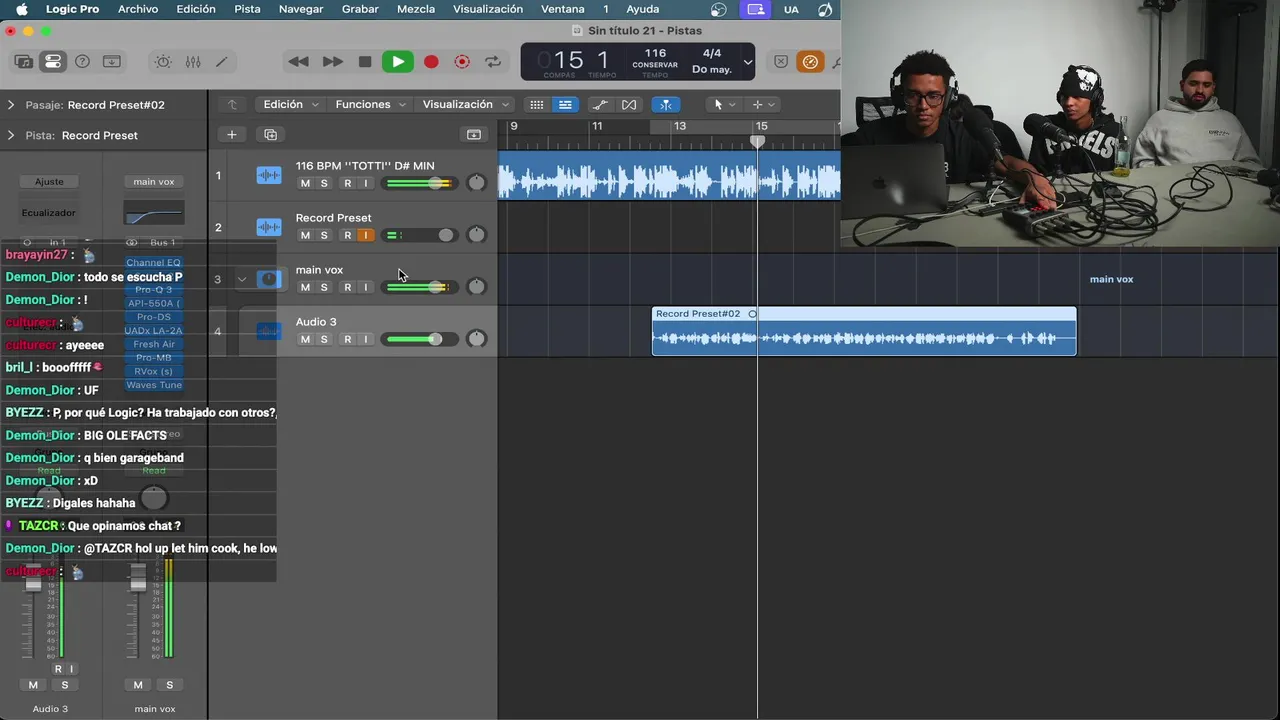Solo the main vox track

coord(324,287)
